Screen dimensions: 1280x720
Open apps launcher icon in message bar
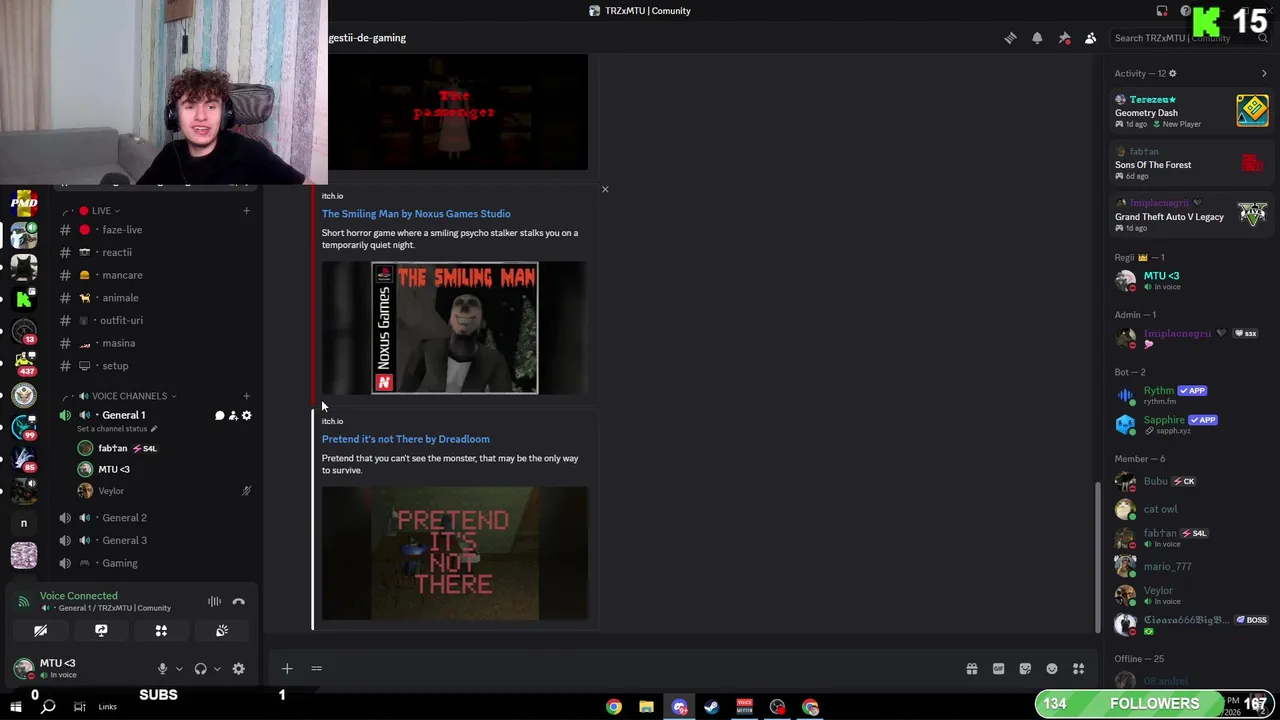[x=1078, y=669]
